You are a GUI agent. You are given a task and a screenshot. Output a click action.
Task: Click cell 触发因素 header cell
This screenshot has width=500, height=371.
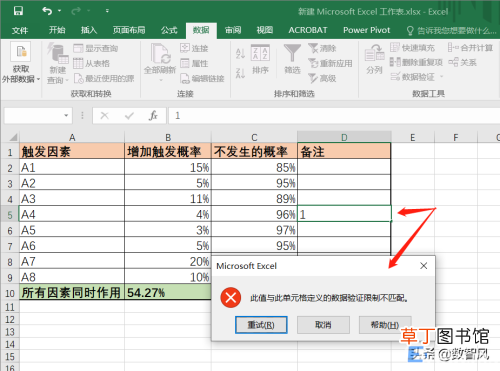tap(72, 151)
